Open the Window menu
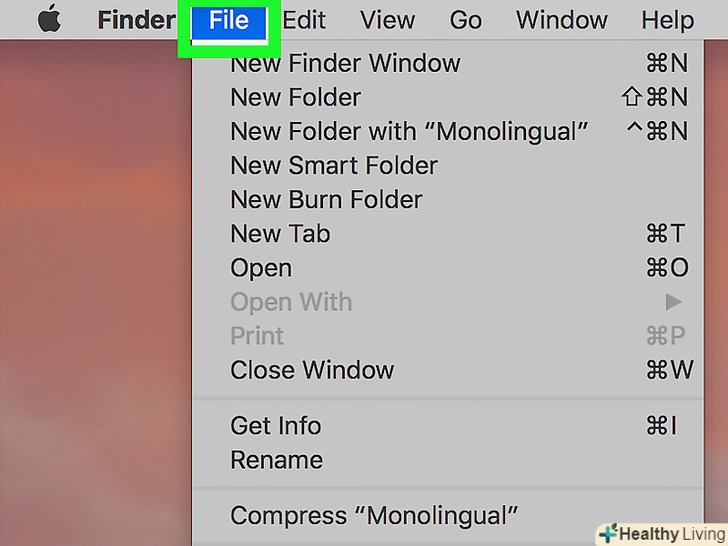The image size is (728, 546). pyautogui.click(x=562, y=20)
